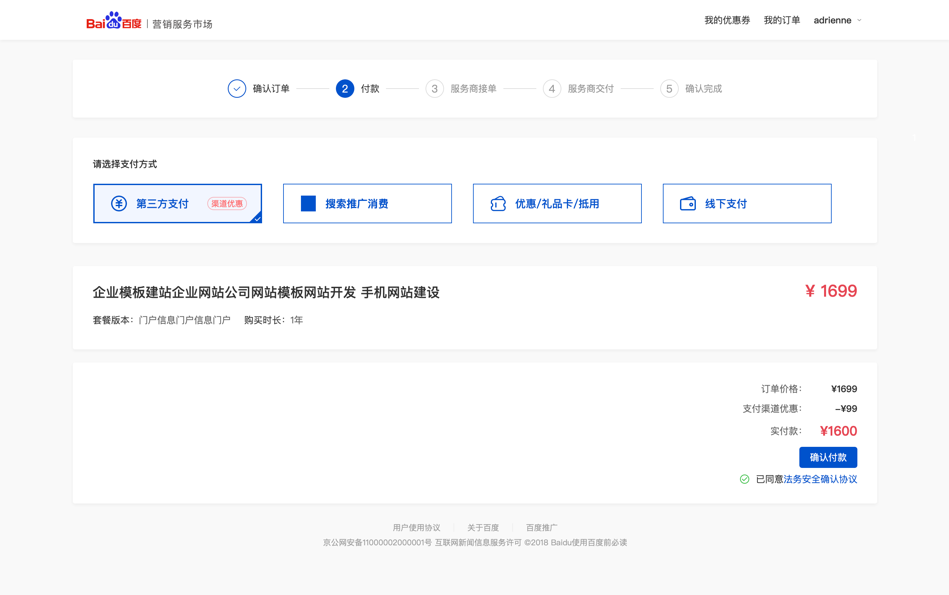
Task: Click the Baidu logo in the header
Action: [x=113, y=21]
